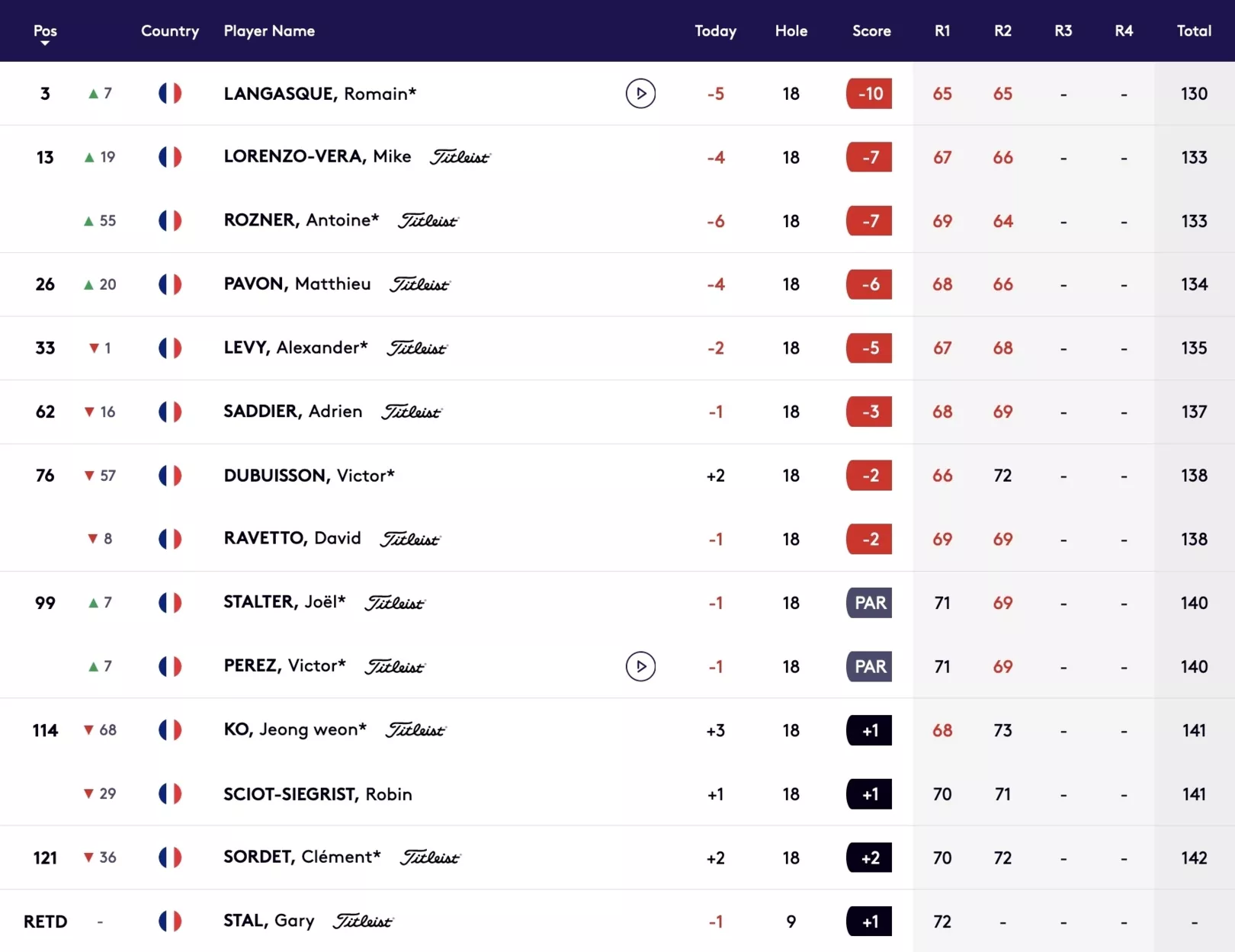Expand RAVETTO, David scorecard row

click(617, 539)
